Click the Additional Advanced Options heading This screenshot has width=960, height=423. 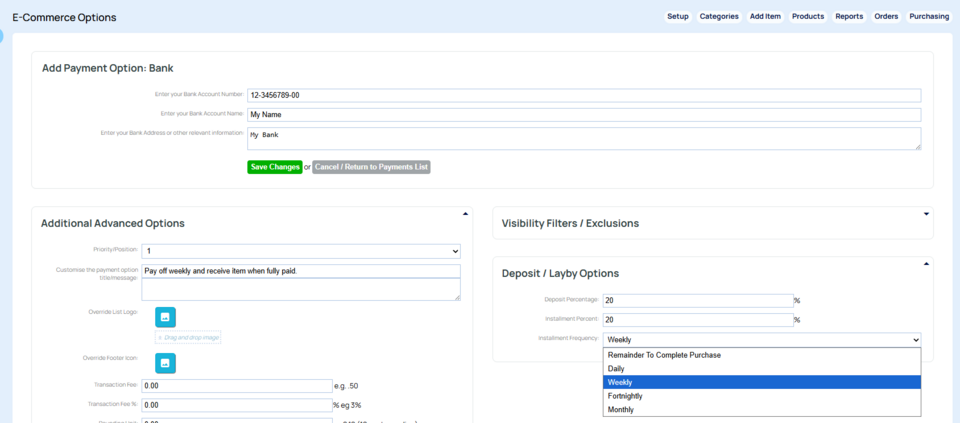[113, 223]
